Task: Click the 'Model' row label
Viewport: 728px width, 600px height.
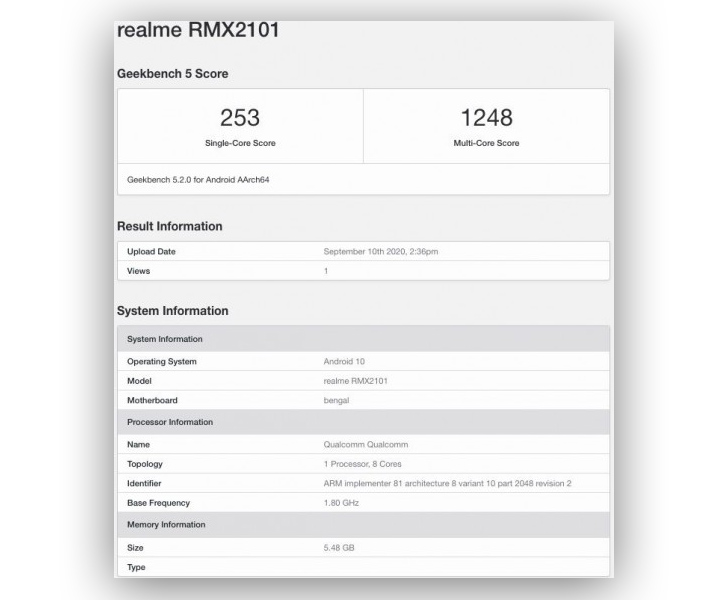Action: (139, 381)
